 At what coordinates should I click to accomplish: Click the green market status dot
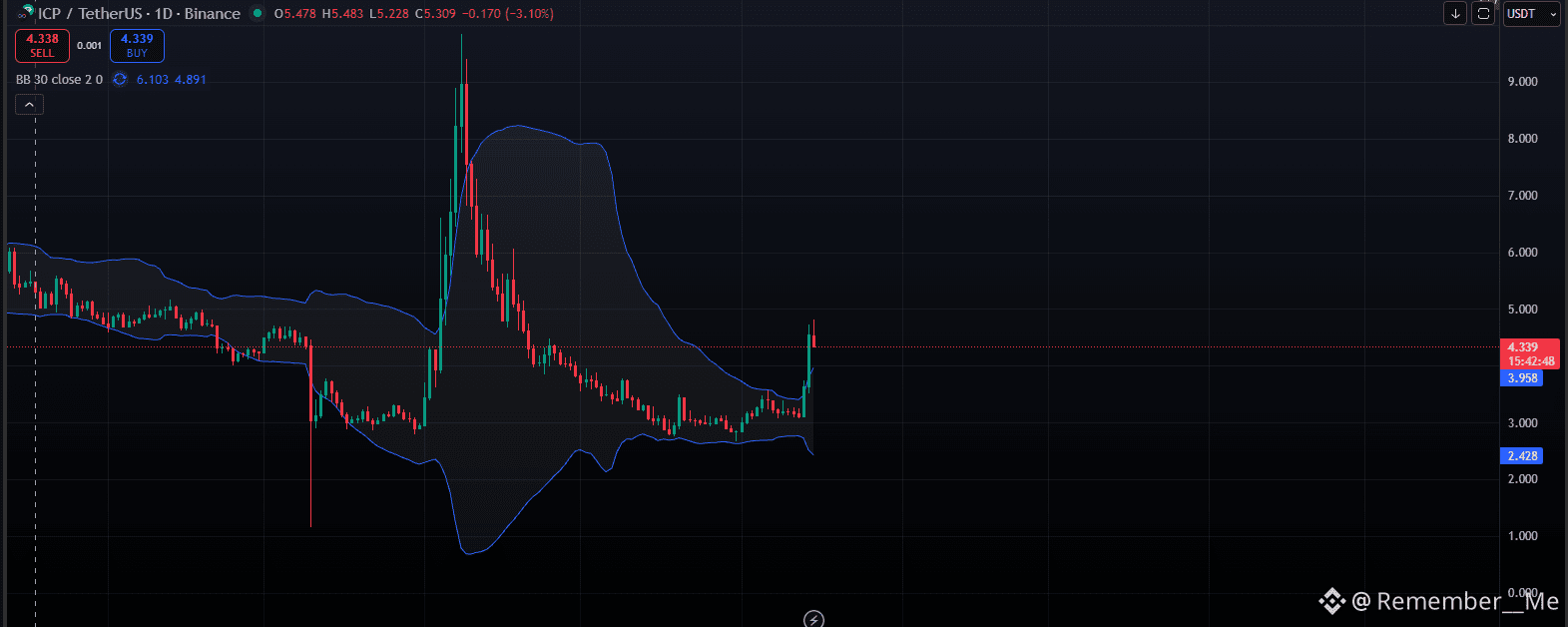click(258, 14)
